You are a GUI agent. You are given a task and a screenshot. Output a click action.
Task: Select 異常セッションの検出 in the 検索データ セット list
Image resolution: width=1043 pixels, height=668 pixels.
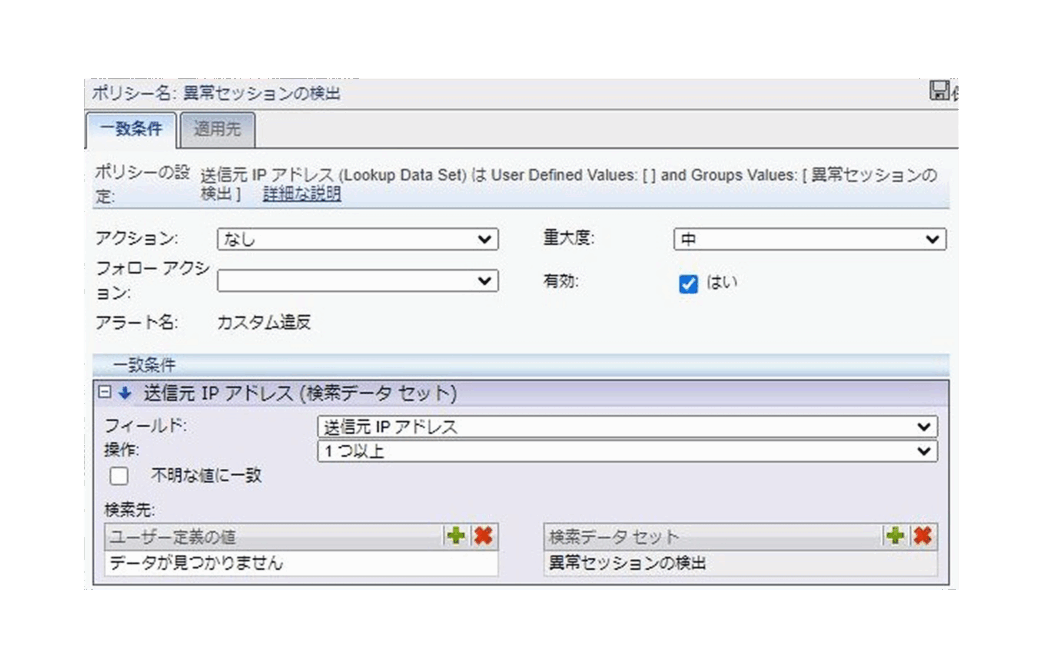628,564
